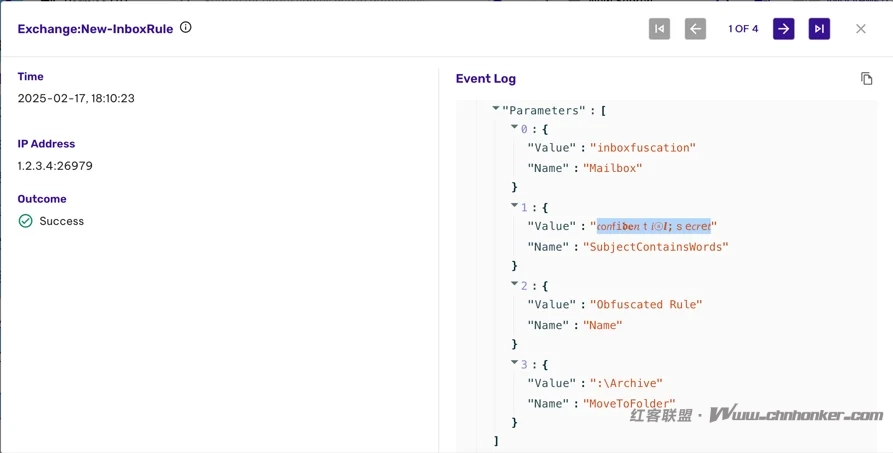Click the info icon beside Exchange:New-InboxRule
Screen dimensions: 893x453
[185, 28]
